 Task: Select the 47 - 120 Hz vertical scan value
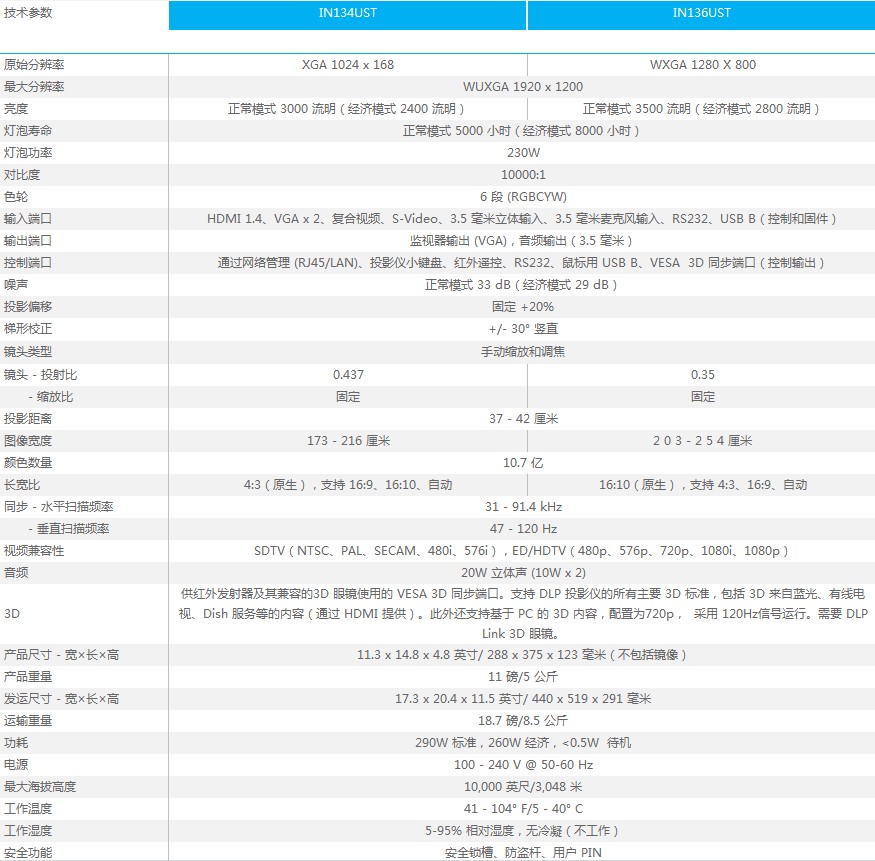(x=523, y=529)
